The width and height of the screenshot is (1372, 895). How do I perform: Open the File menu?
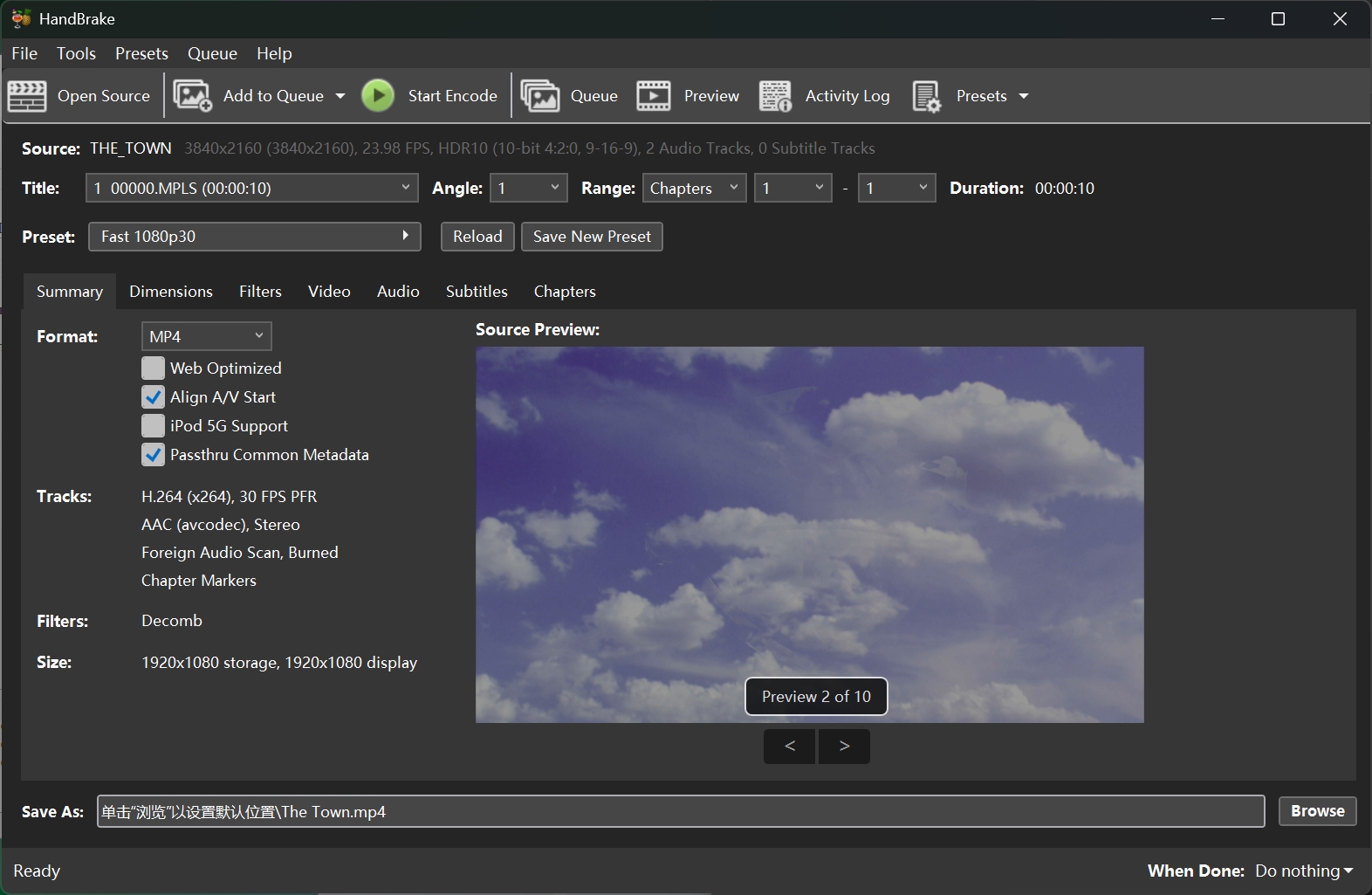tap(24, 53)
